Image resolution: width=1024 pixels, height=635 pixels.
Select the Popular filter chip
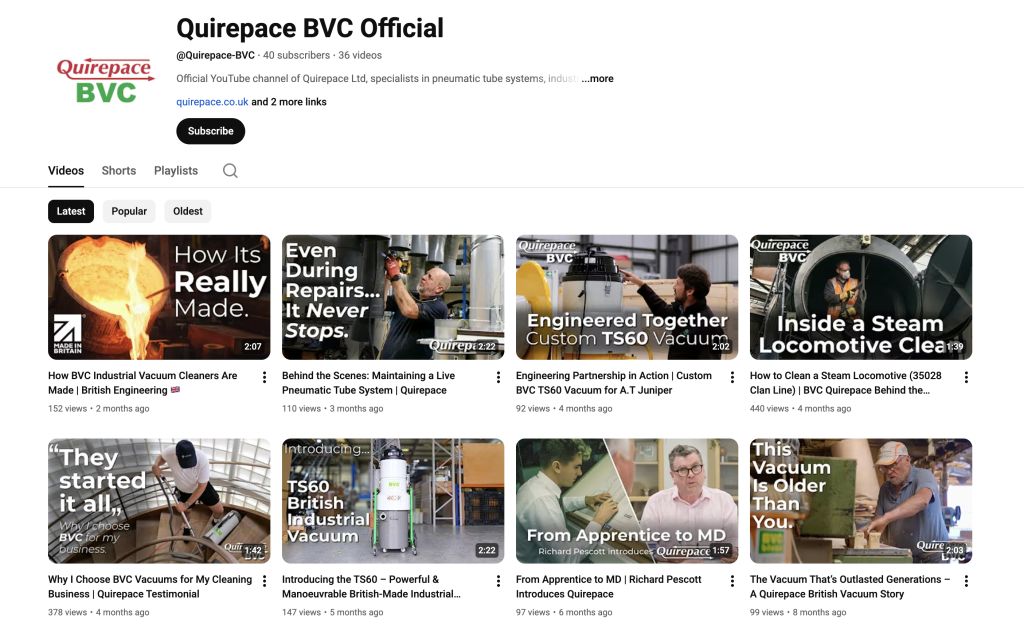pyautogui.click(x=129, y=211)
